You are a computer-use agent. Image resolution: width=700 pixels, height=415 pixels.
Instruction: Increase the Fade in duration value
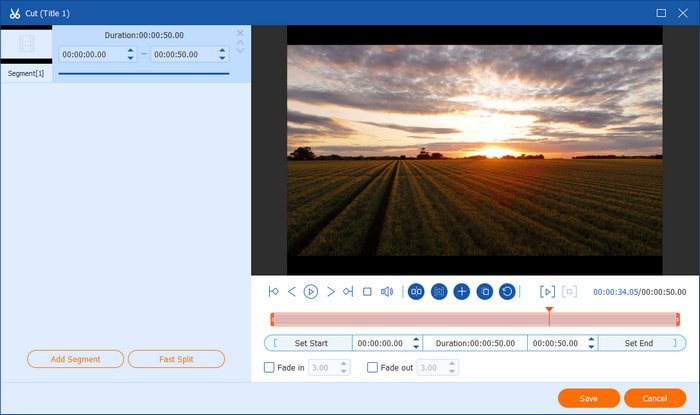coord(344,364)
